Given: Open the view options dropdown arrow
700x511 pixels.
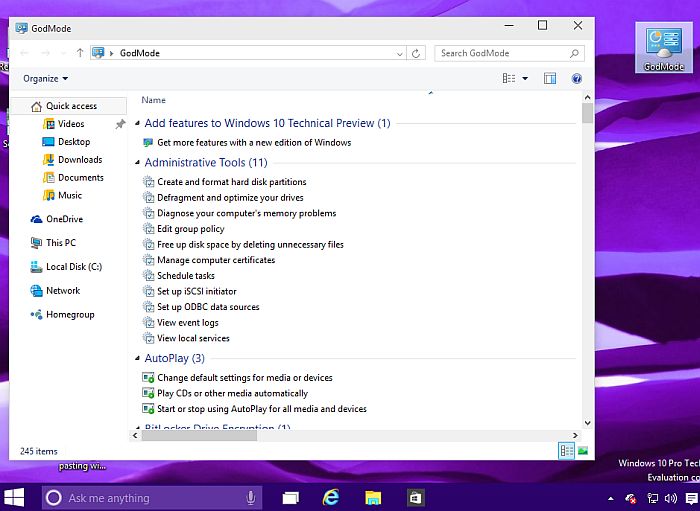Looking at the screenshot, I should coord(525,79).
